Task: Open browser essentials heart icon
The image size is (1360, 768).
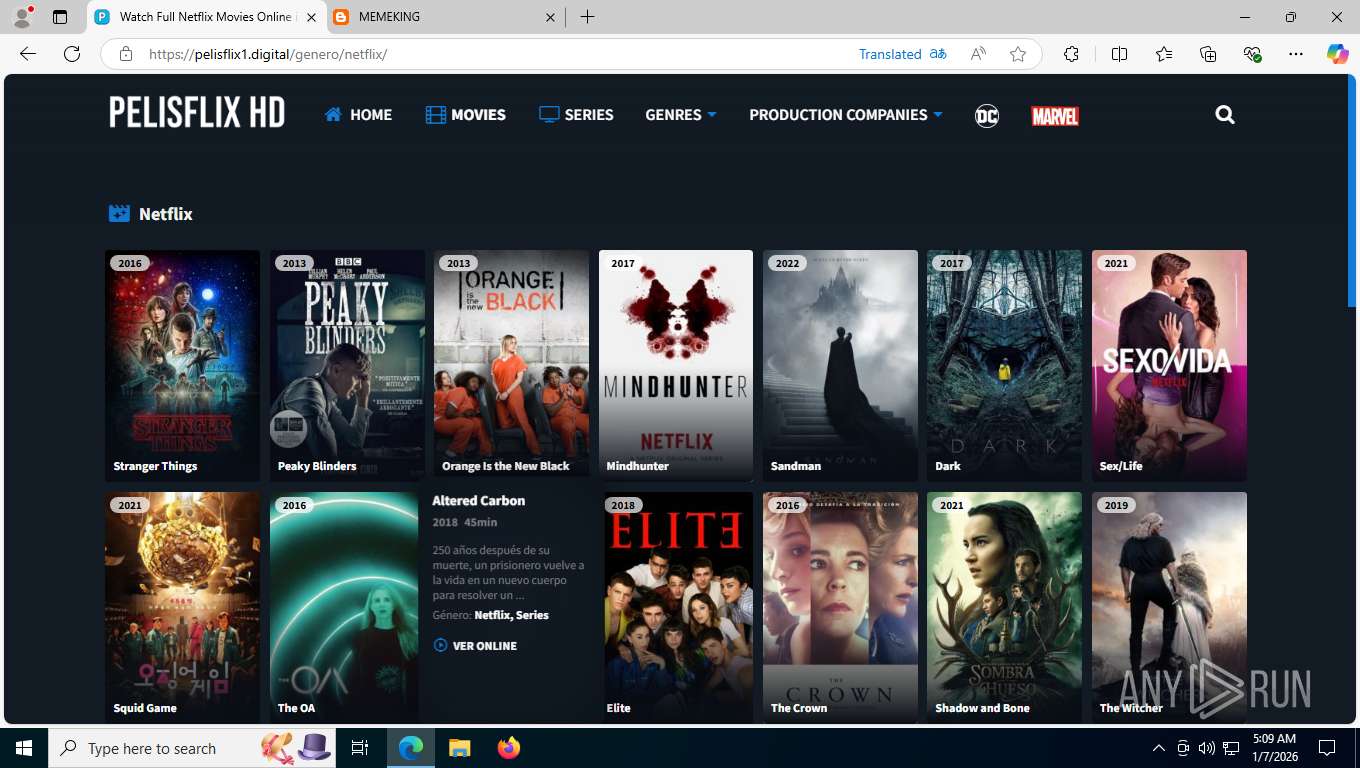Action: pos(1252,54)
